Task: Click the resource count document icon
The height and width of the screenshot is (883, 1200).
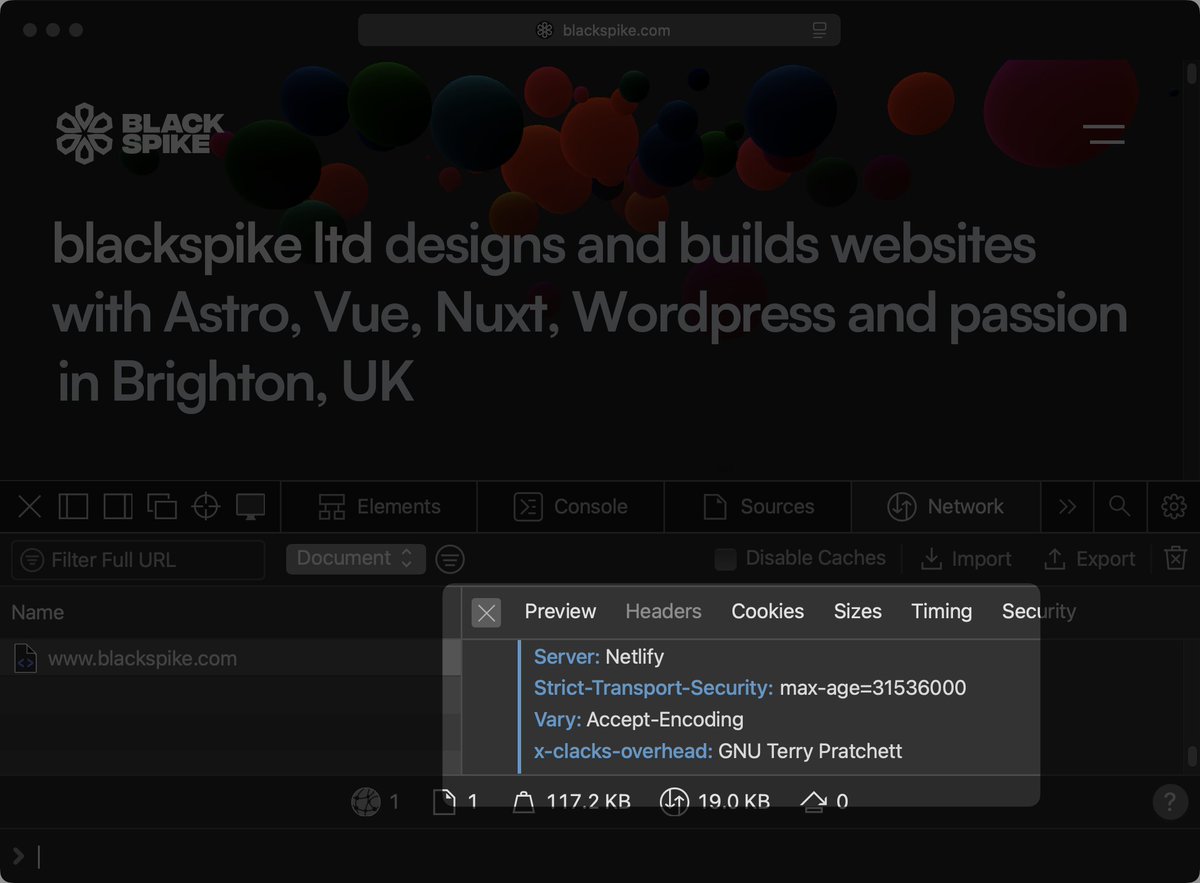Action: click(446, 801)
